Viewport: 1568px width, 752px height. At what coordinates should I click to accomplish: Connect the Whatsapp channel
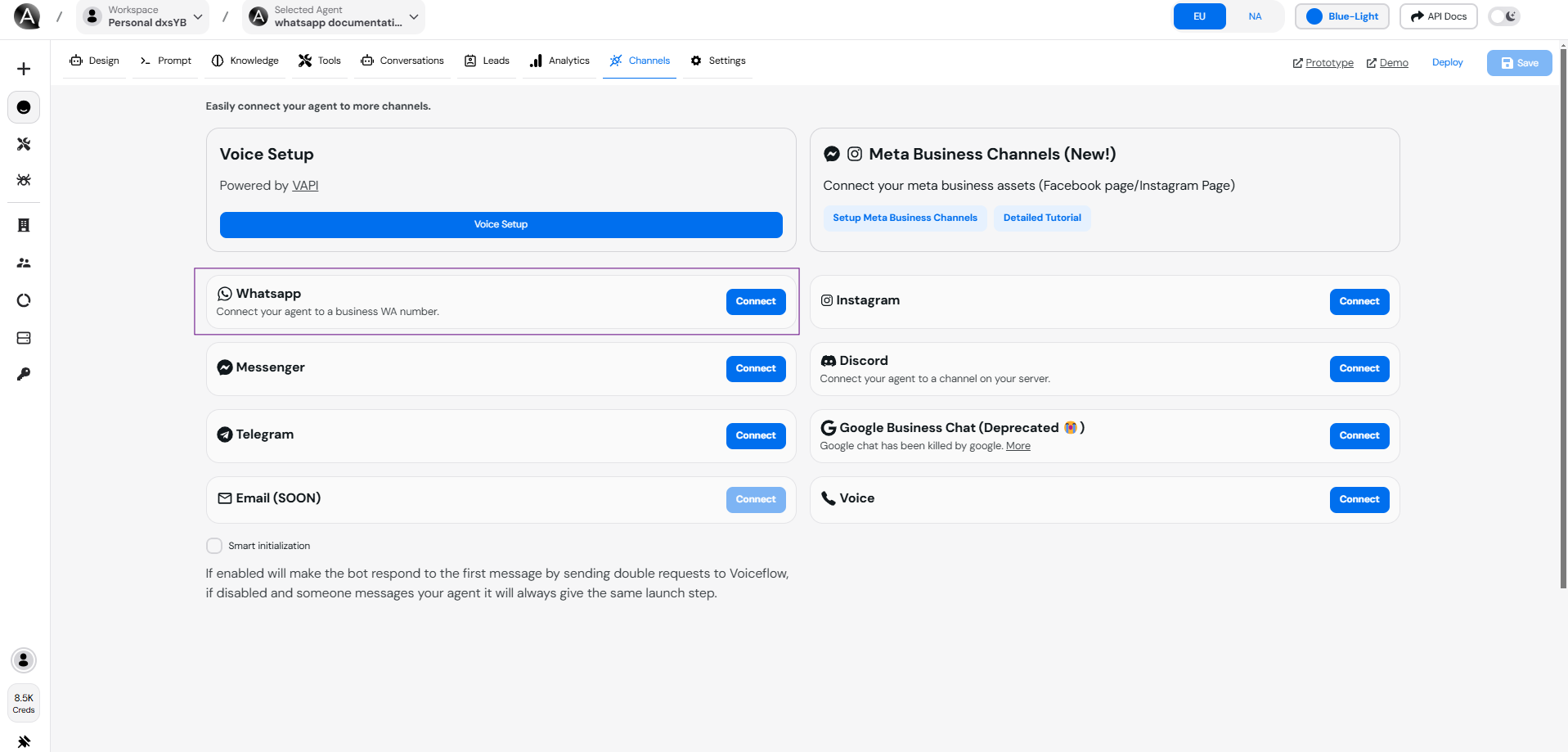tap(754, 301)
